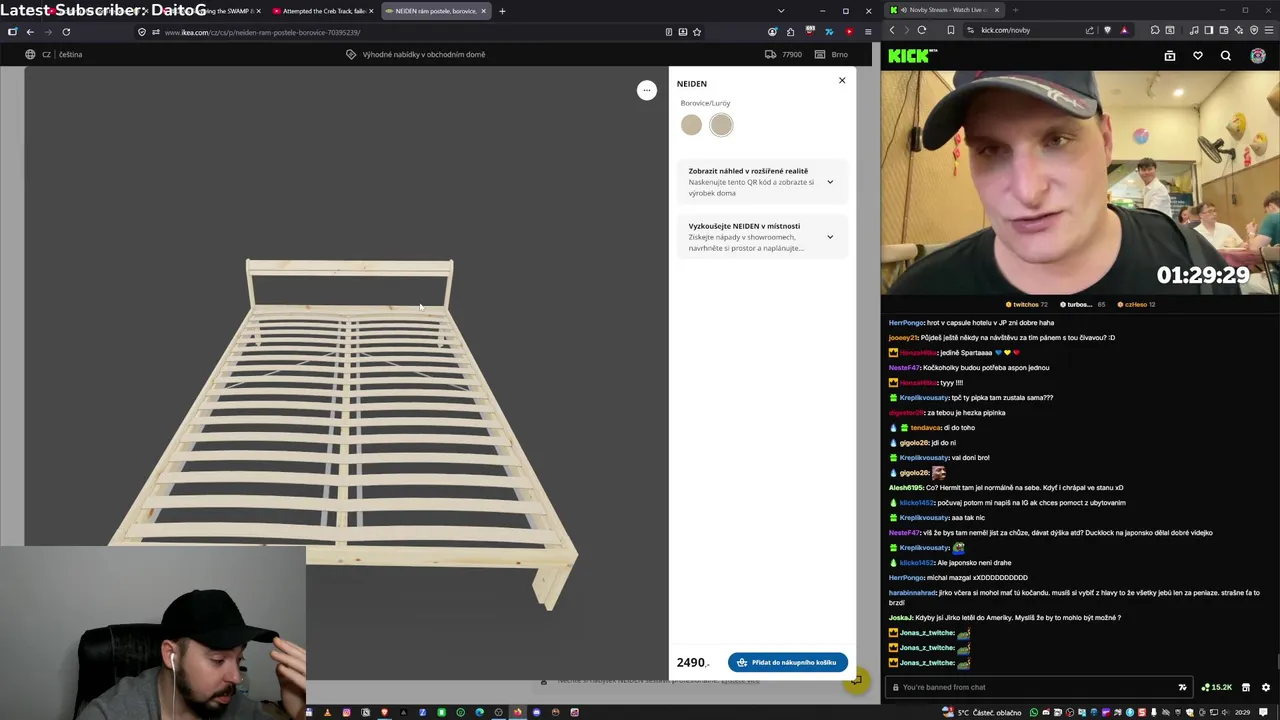
Task: Click weather widget '5°C Část. oblačno'
Action: click(984, 712)
